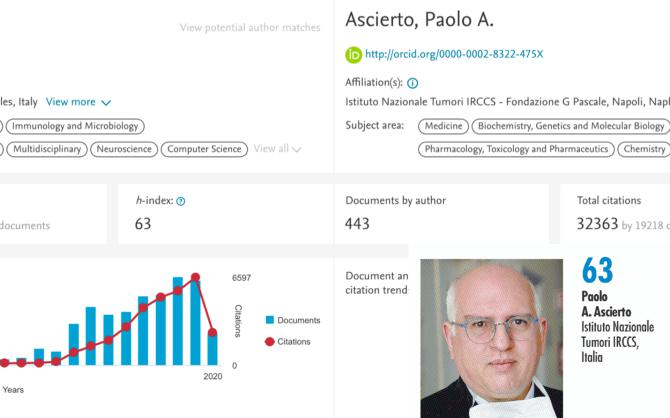
Task: Select the Computer Science subject tag
Action: point(204,149)
